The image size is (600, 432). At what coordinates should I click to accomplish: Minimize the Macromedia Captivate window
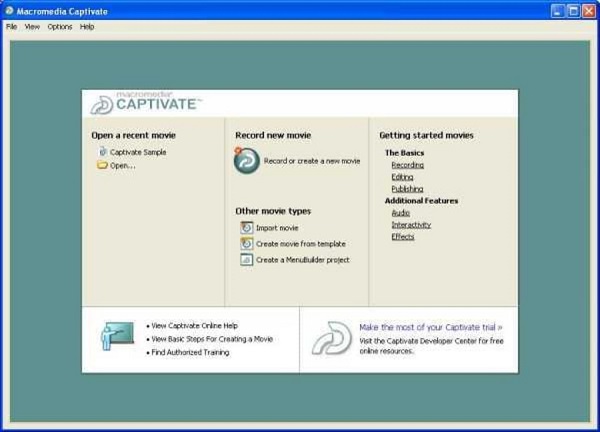558,11
